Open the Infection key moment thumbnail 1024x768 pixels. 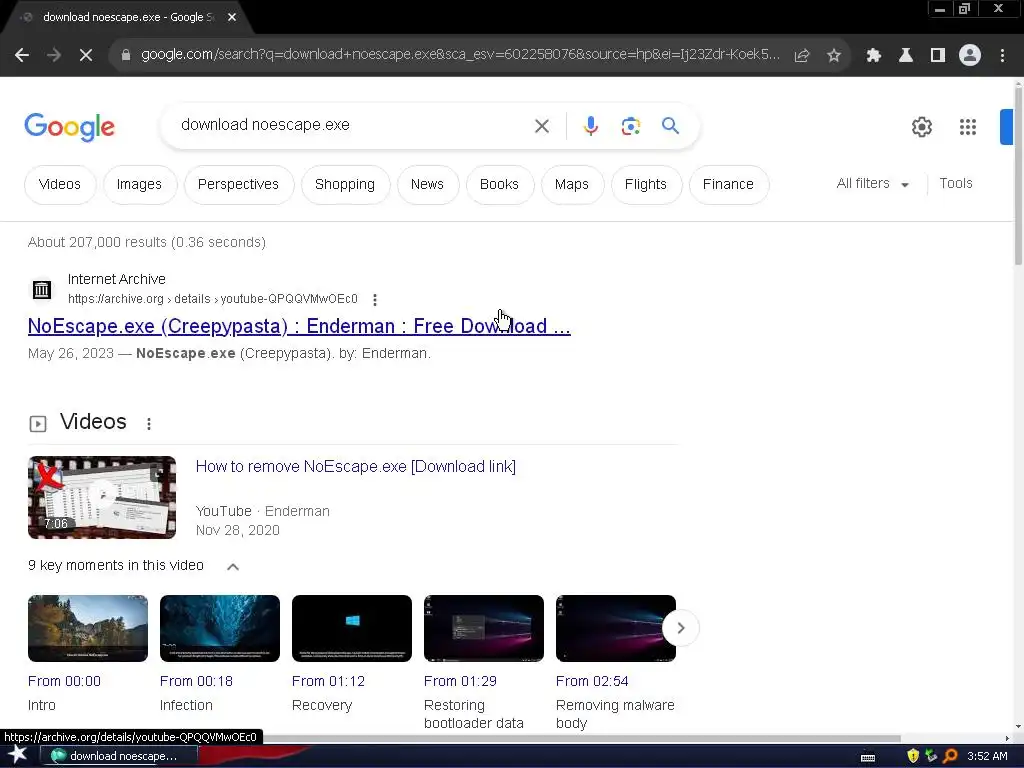[x=219, y=628]
